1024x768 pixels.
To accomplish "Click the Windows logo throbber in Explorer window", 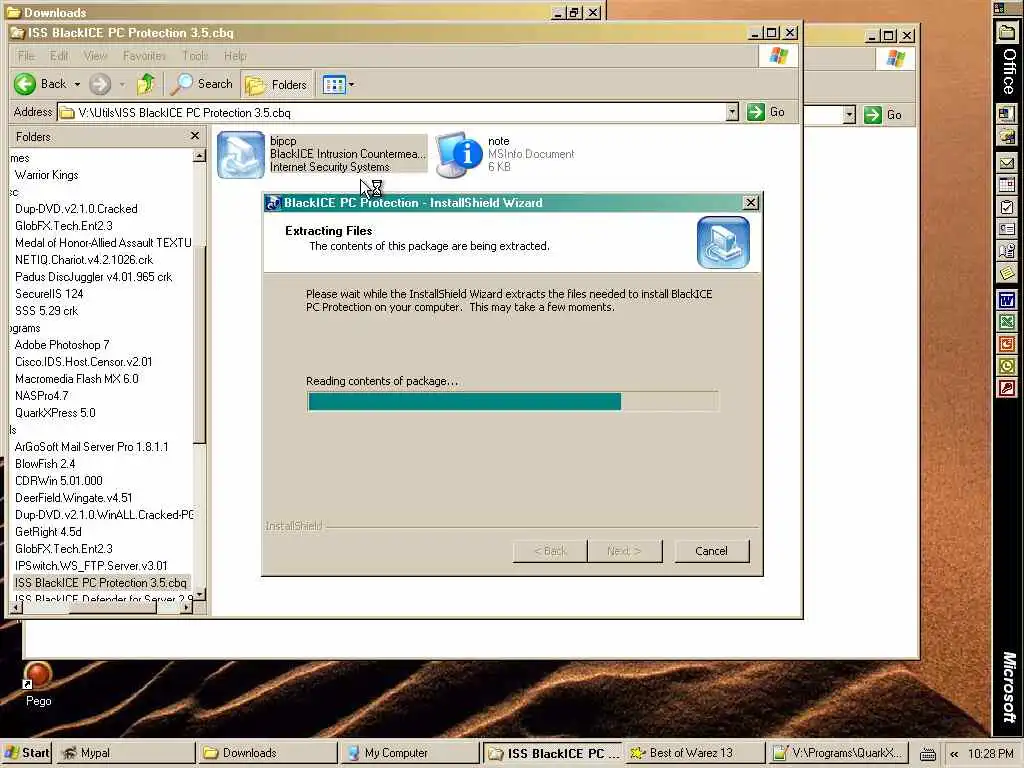I will pyautogui.click(x=778, y=56).
